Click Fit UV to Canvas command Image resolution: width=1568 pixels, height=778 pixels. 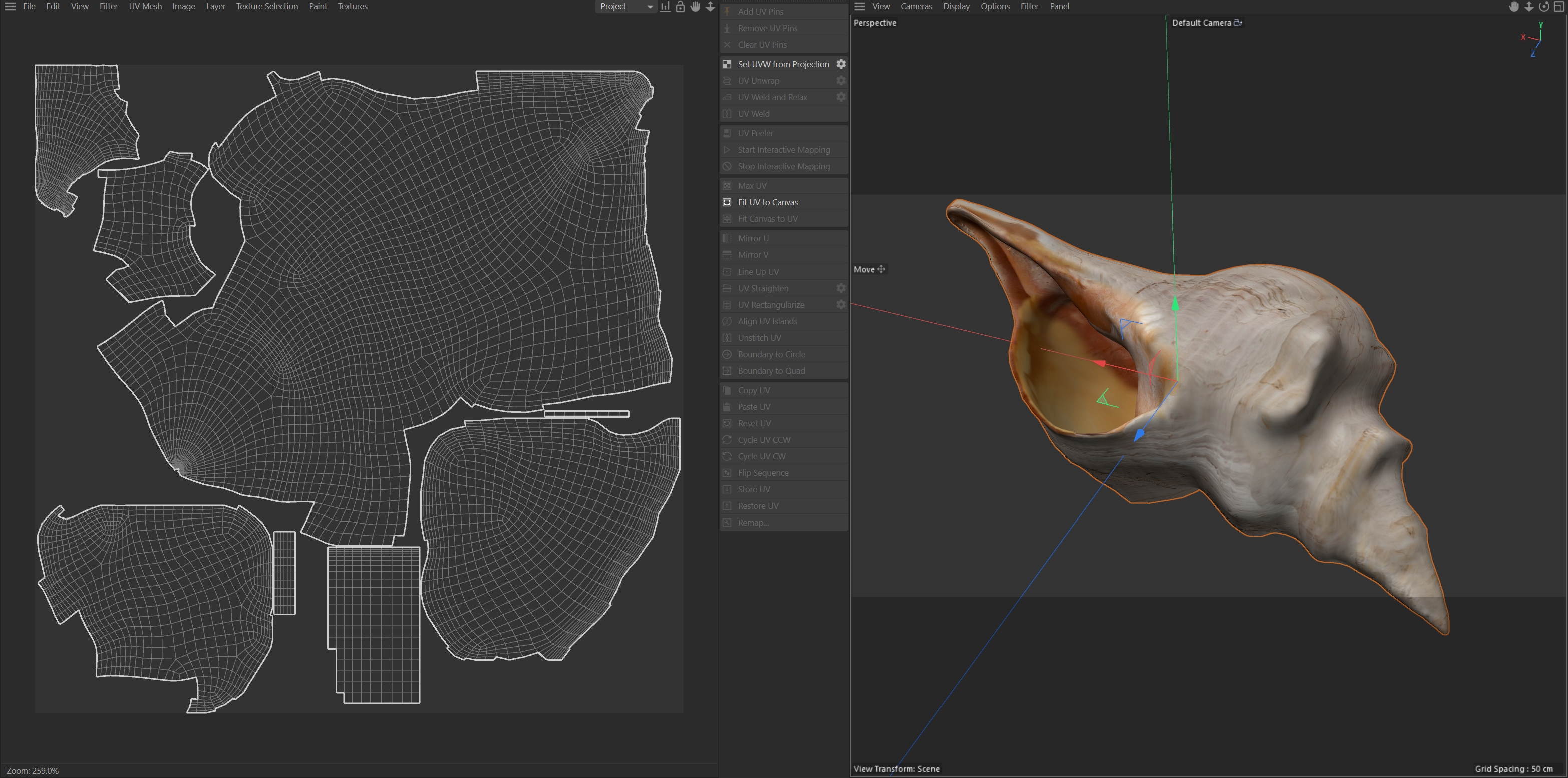coord(768,202)
